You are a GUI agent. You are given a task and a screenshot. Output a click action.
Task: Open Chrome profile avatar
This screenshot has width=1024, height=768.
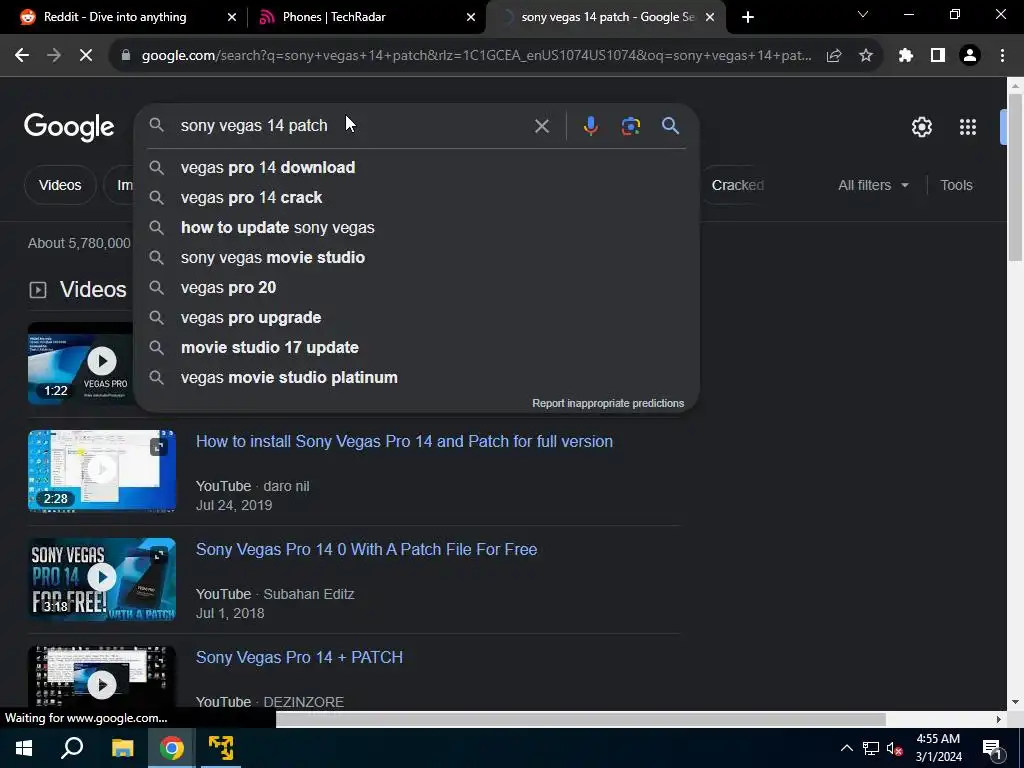tap(970, 56)
